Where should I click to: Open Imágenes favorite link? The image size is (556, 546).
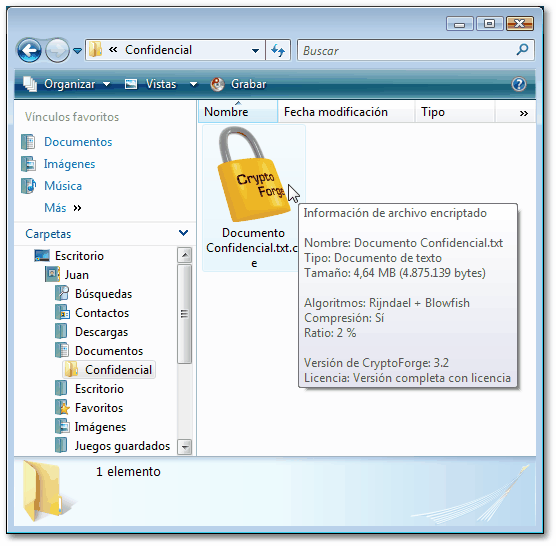coord(70,164)
